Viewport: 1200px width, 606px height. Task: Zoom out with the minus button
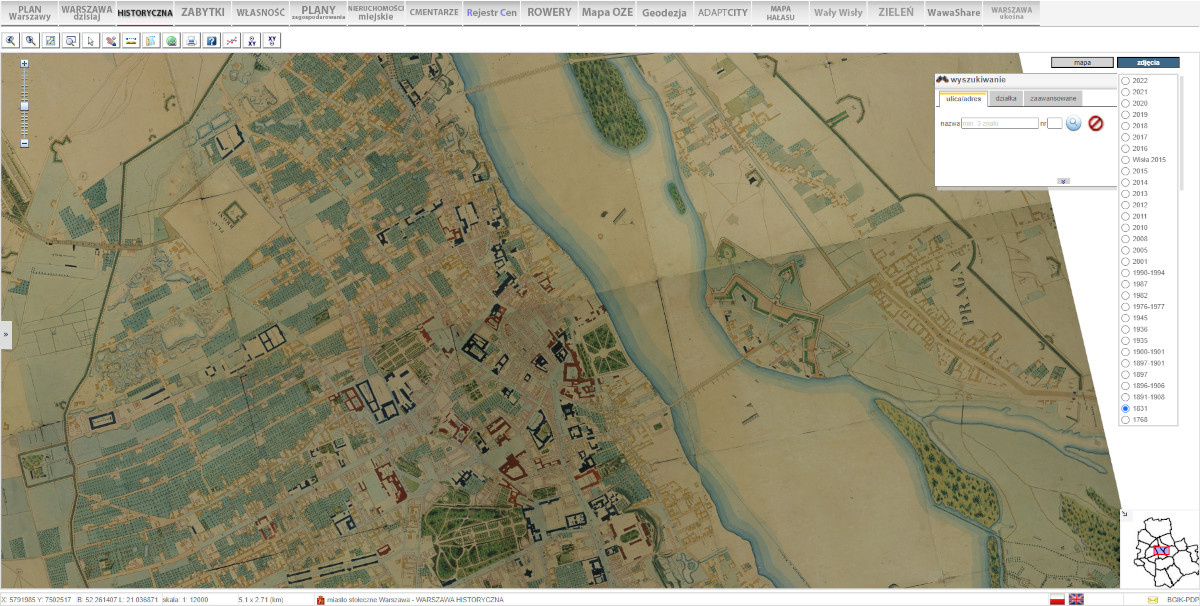[x=24, y=143]
